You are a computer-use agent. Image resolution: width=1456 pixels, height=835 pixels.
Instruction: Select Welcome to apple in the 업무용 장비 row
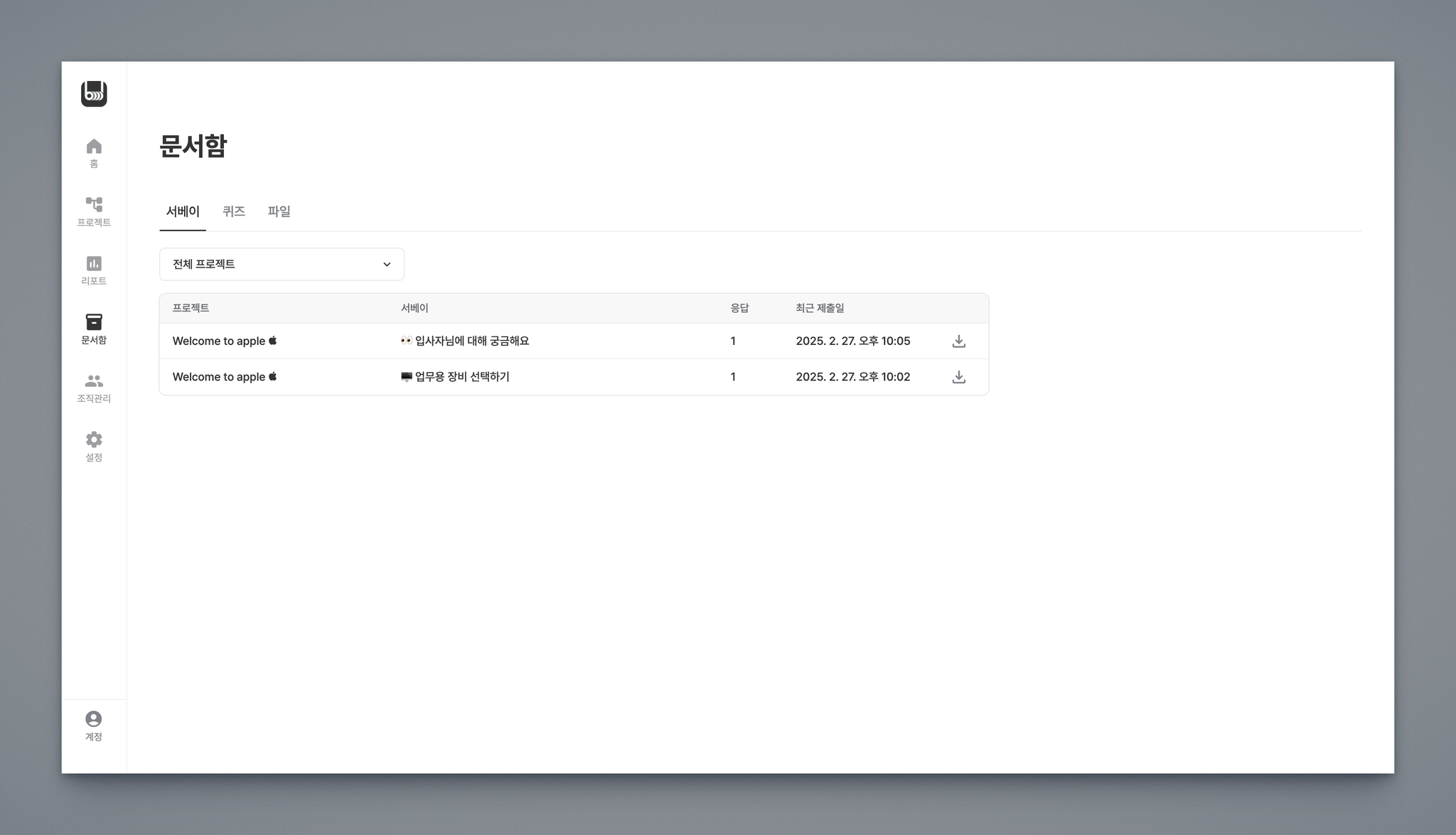click(225, 377)
